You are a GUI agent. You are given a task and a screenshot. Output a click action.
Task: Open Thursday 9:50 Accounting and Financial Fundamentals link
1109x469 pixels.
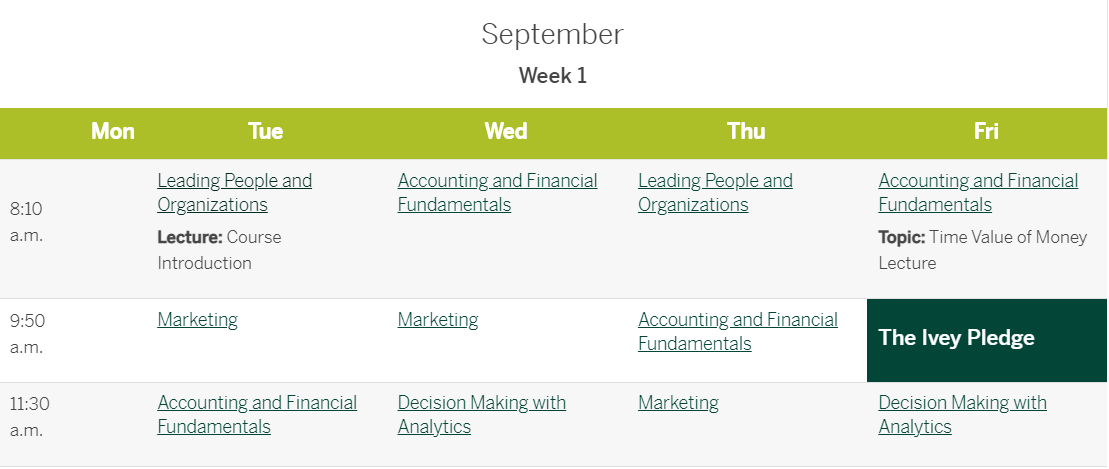pyautogui.click(x=738, y=331)
